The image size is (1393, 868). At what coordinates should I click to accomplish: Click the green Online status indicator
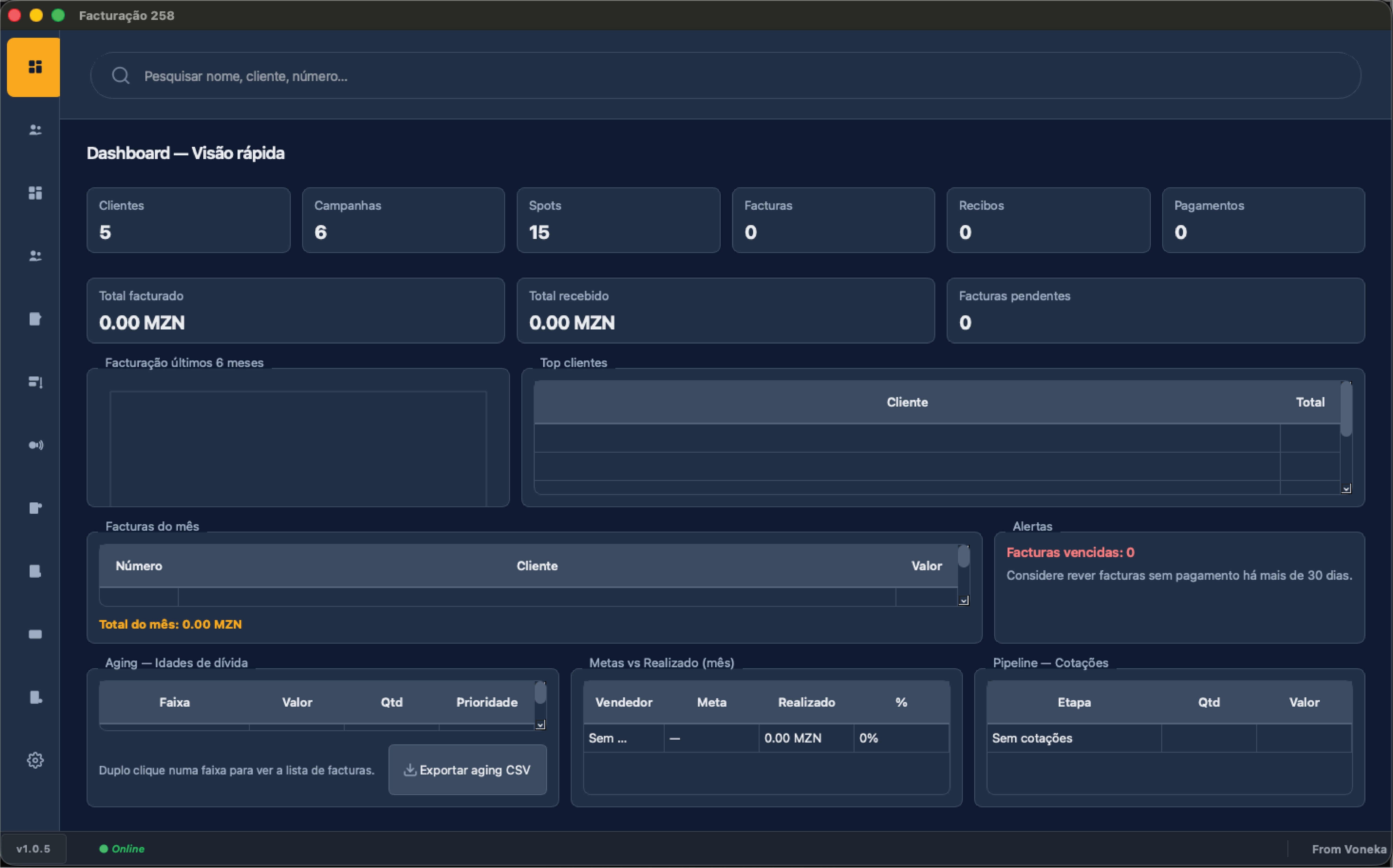coord(104,849)
